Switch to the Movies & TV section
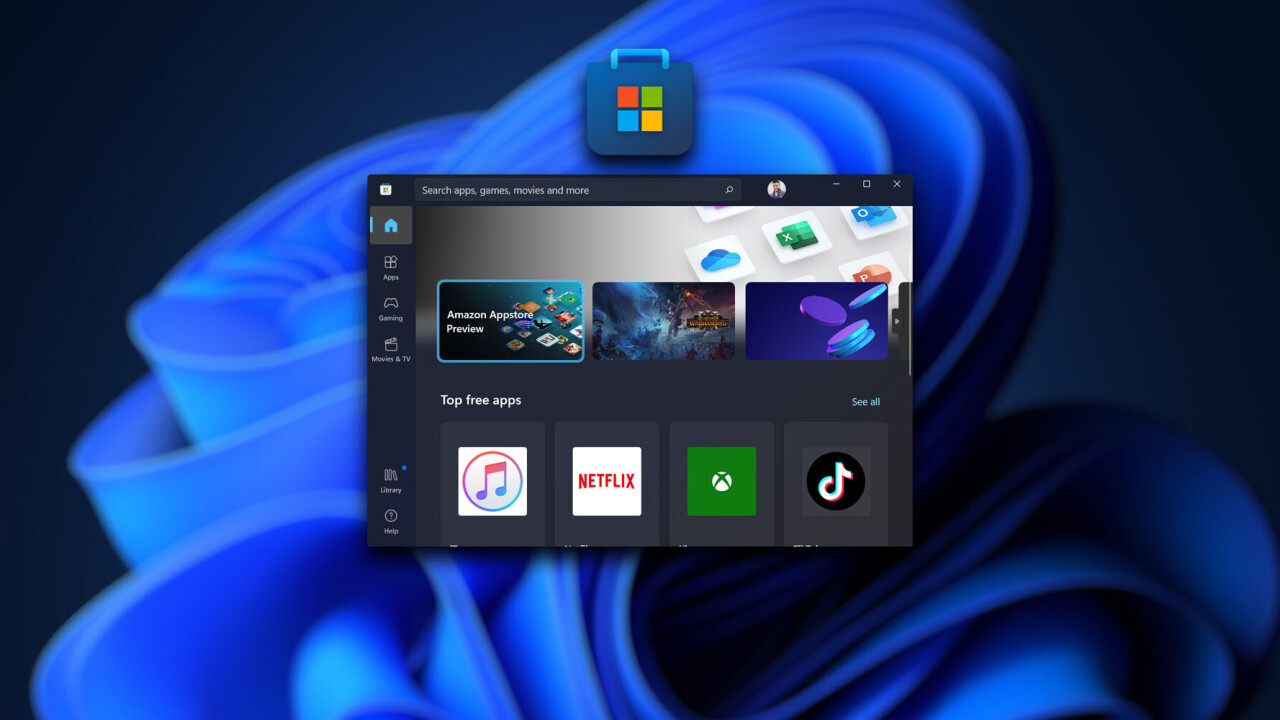The image size is (1280, 720). [391, 348]
